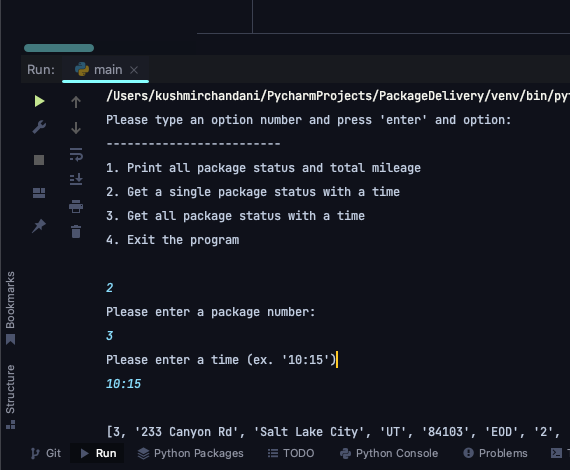Screen dimensions: 570x470
Task: Open the TODO tool window
Action: [x=291, y=453]
